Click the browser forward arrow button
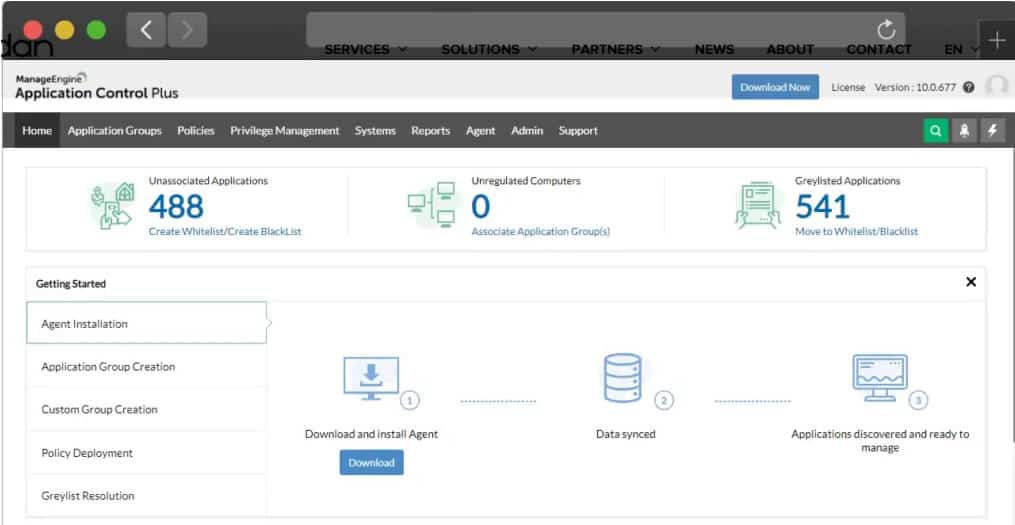 click(x=187, y=30)
